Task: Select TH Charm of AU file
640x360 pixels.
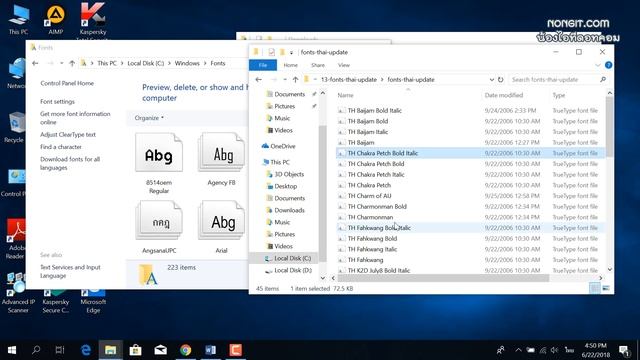Action: (x=369, y=196)
